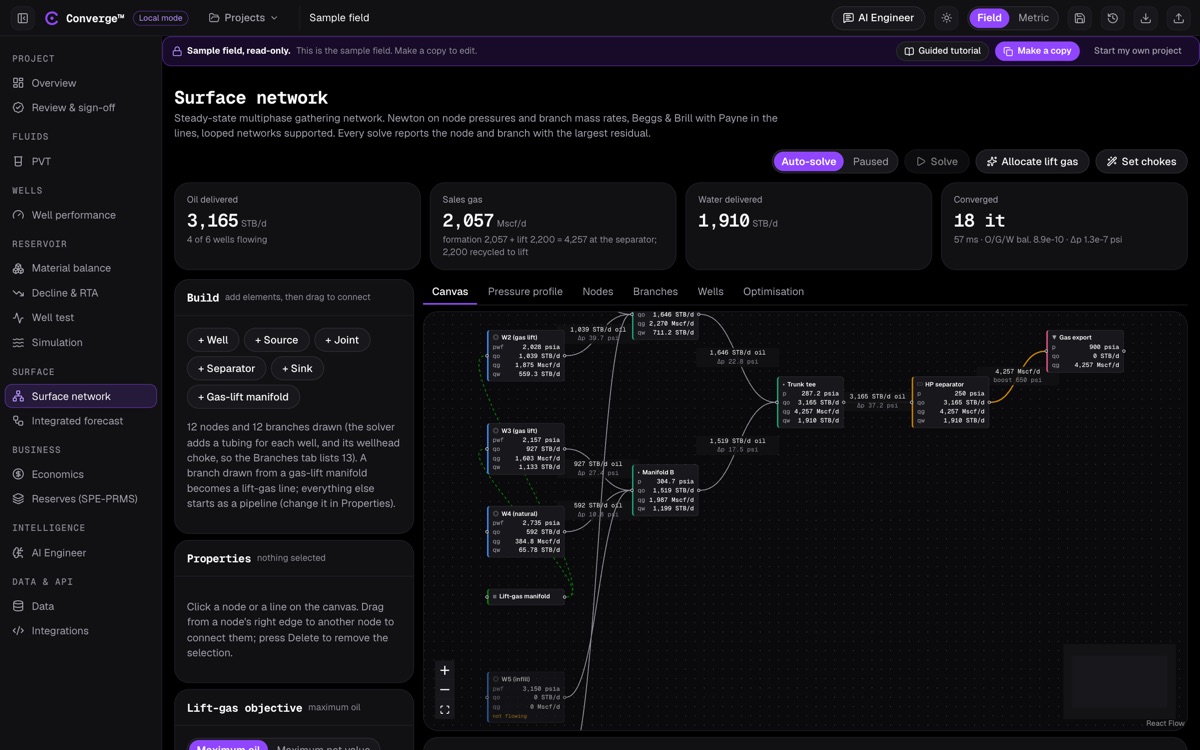Click the download icon in top bar
Image resolution: width=1200 pixels, height=750 pixels.
(1146, 18)
